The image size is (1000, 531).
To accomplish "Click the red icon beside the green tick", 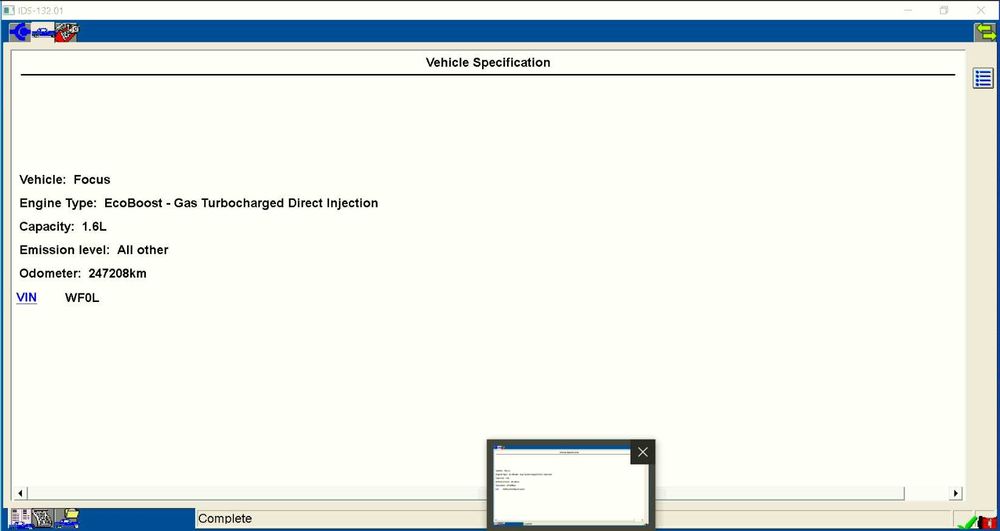I will coord(987,522).
